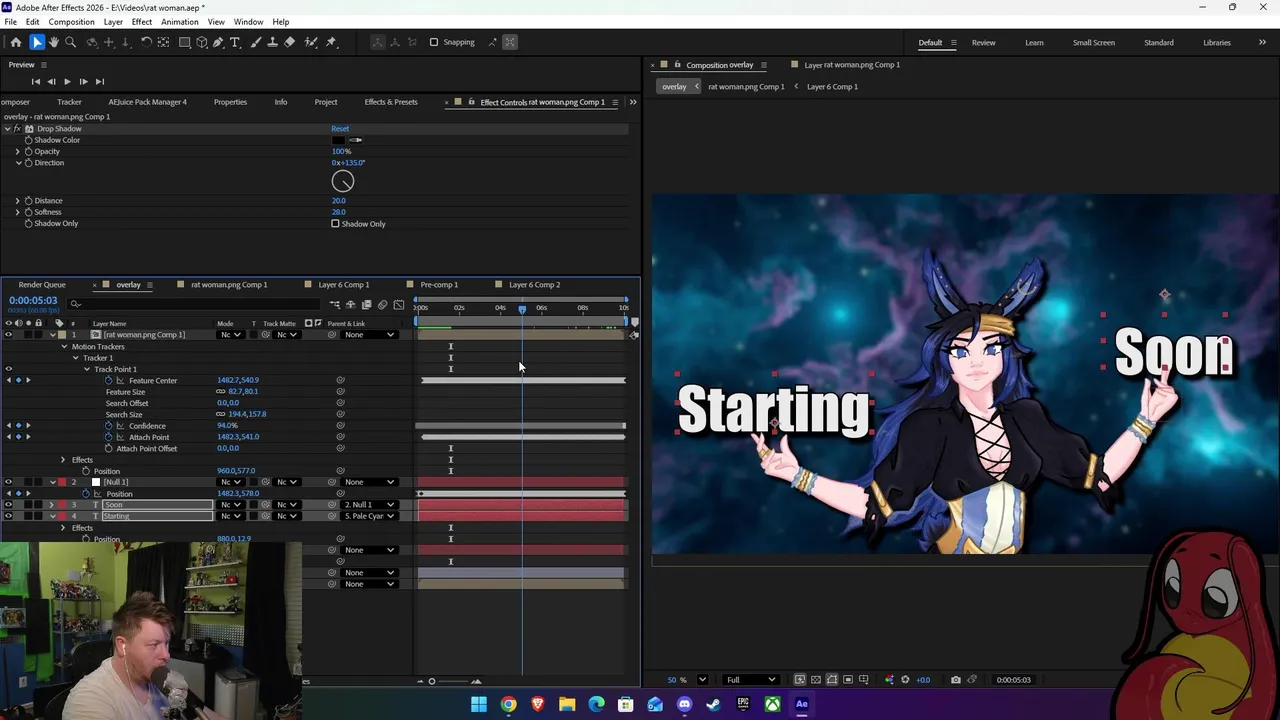Switch to the Learn workspace

coord(1034,43)
